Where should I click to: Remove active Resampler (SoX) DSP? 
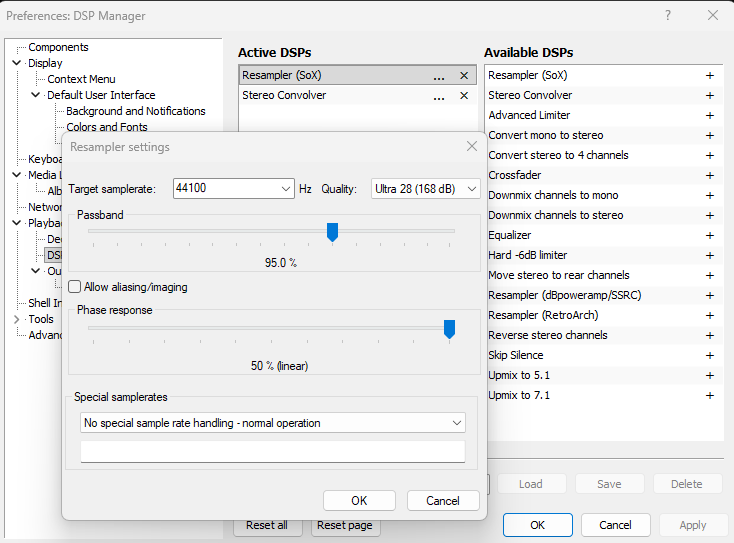[464, 75]
